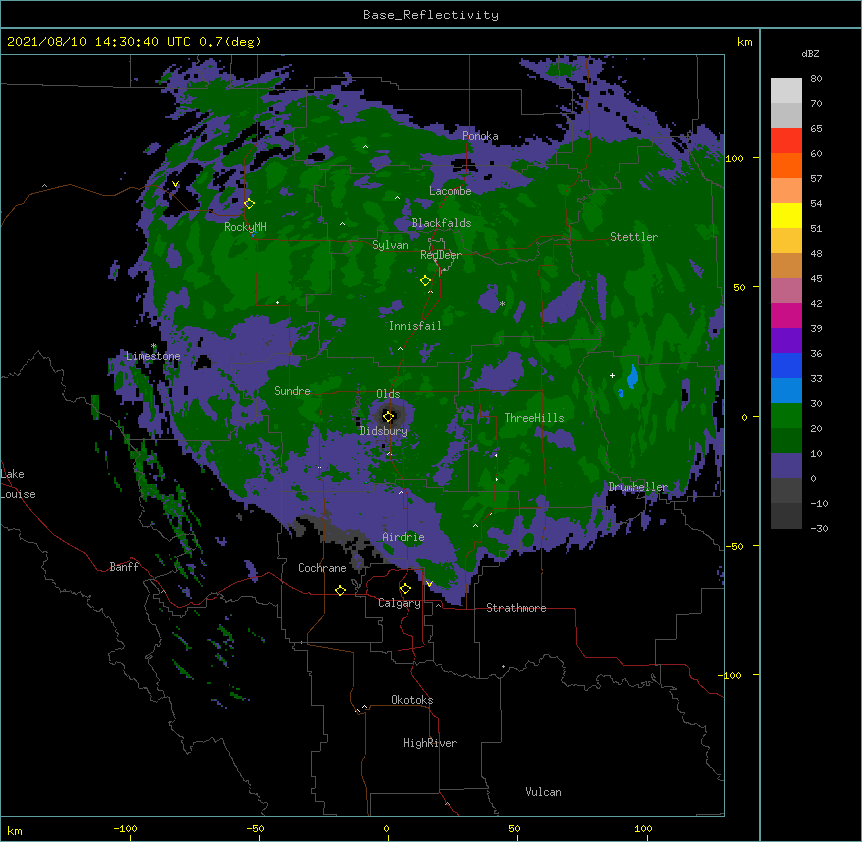862x842 pixels.
Task: Click the Olds town label
Action: [x=388, y=394]
